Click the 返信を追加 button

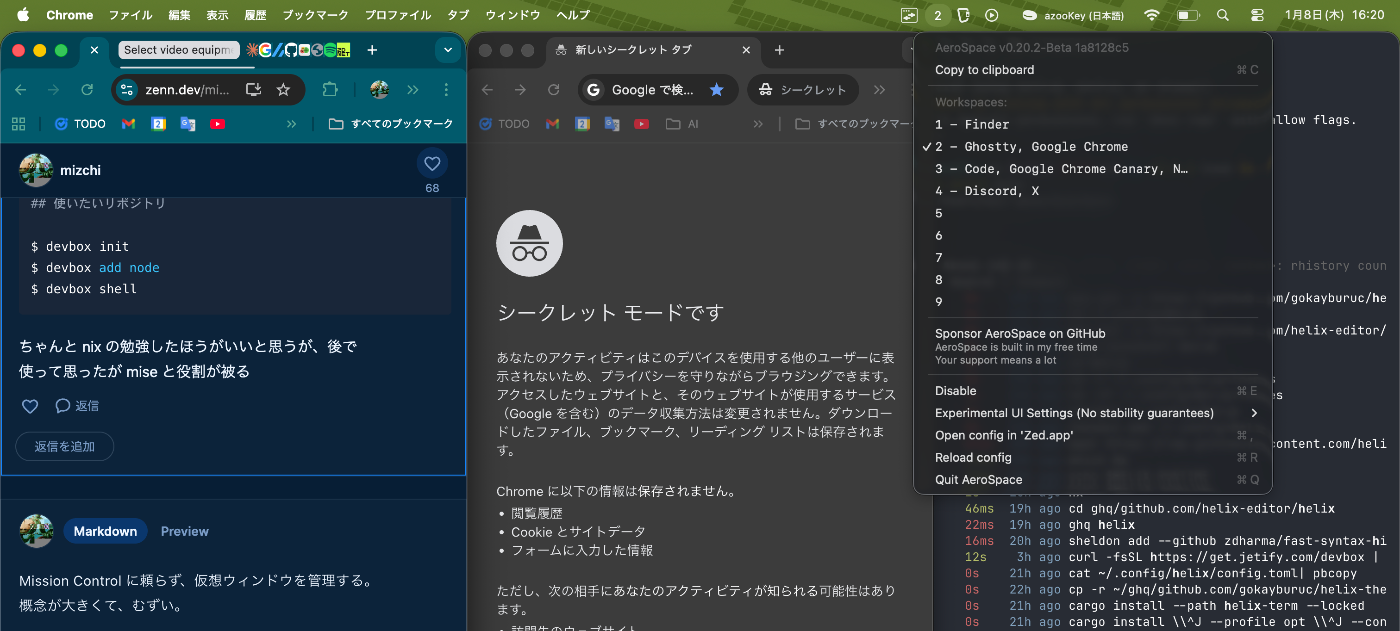65,446
